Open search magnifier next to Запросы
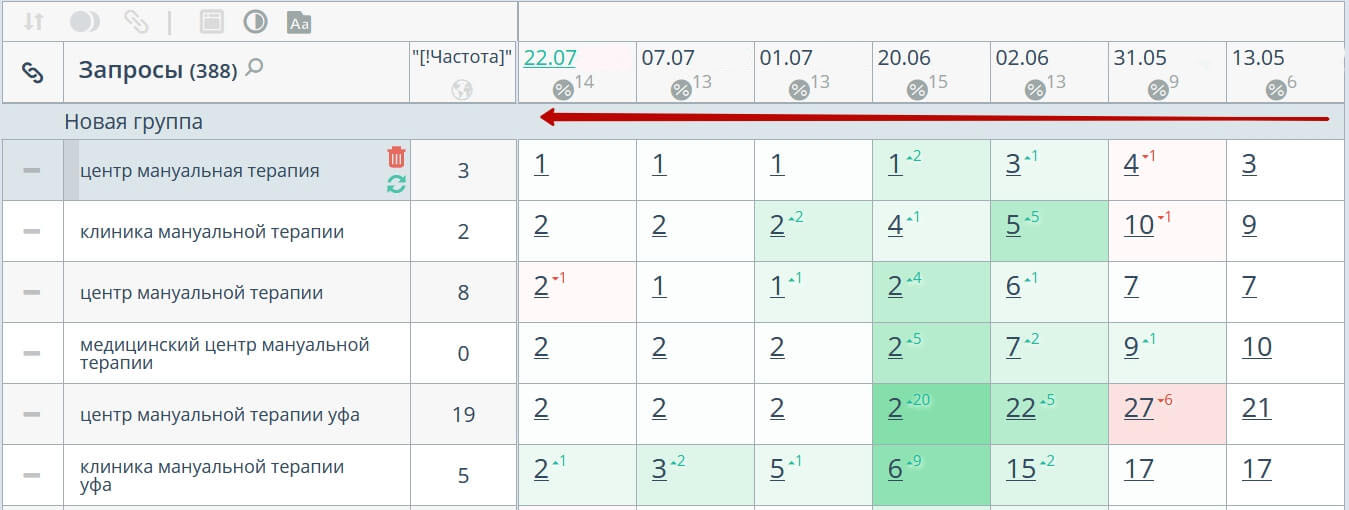Screen dimensions: 1349x510 (x=255, y=68)
